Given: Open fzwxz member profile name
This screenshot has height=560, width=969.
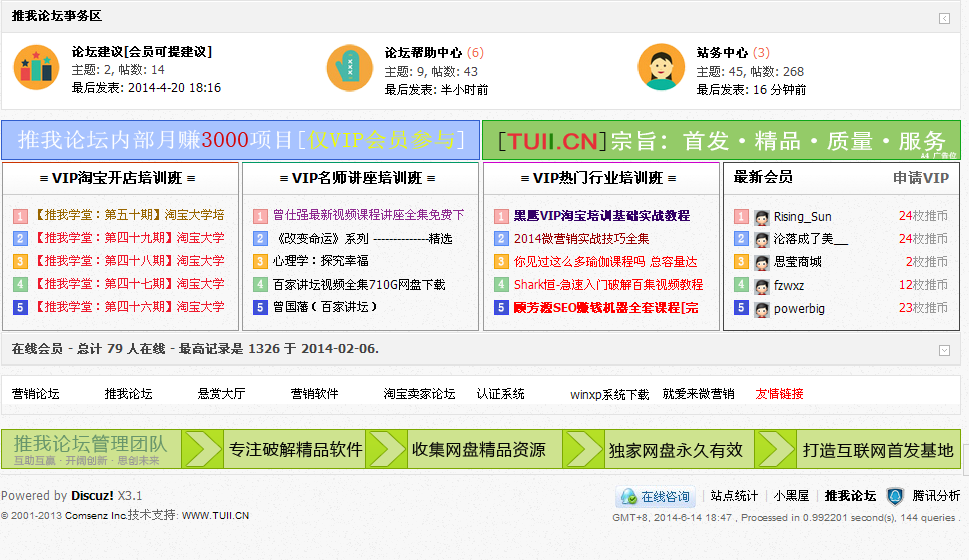Looking at the screenshot, I should [789, 286].
